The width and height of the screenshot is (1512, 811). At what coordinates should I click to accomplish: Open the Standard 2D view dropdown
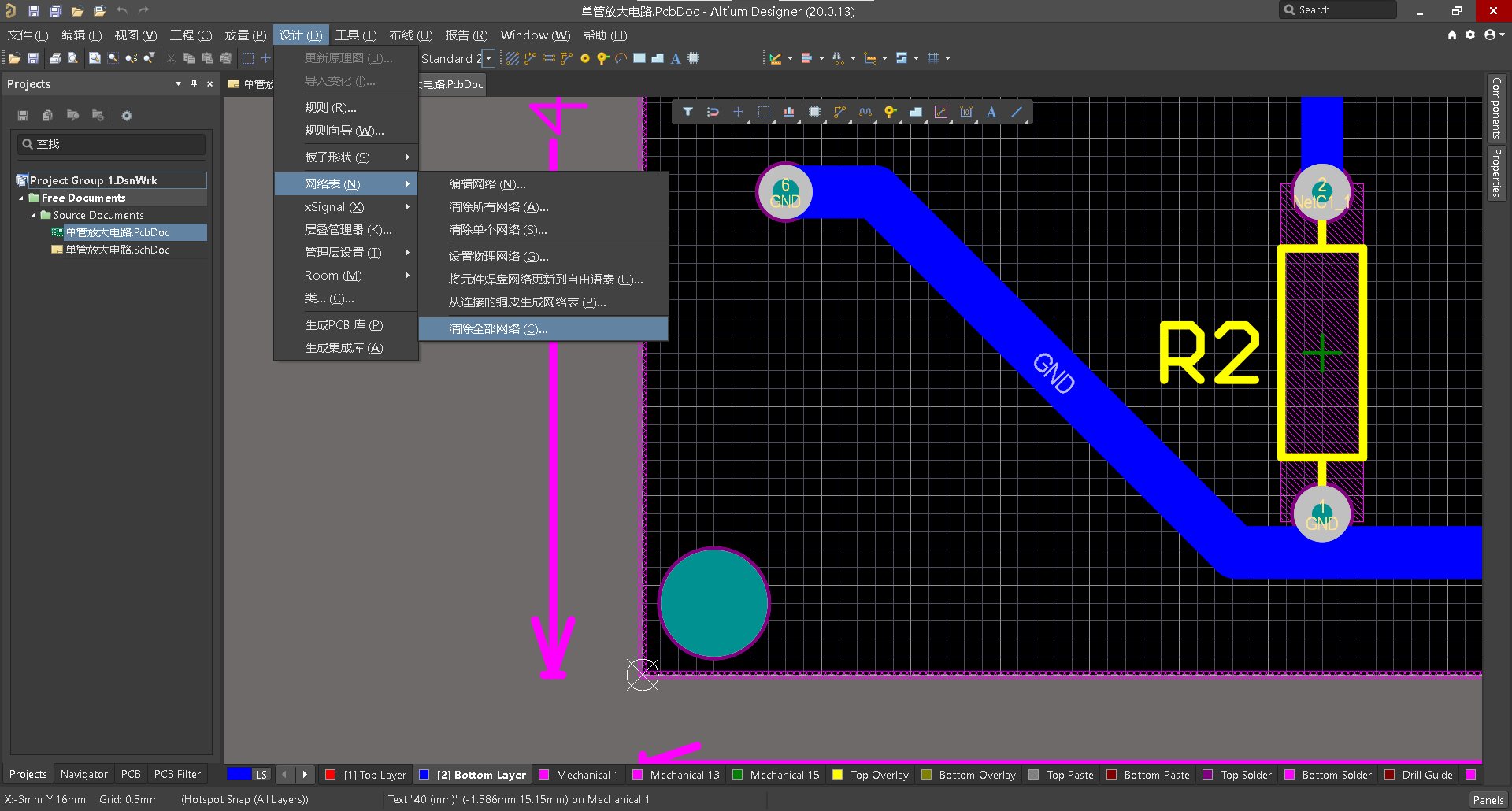pyautogui.click(x=488, y=58)
